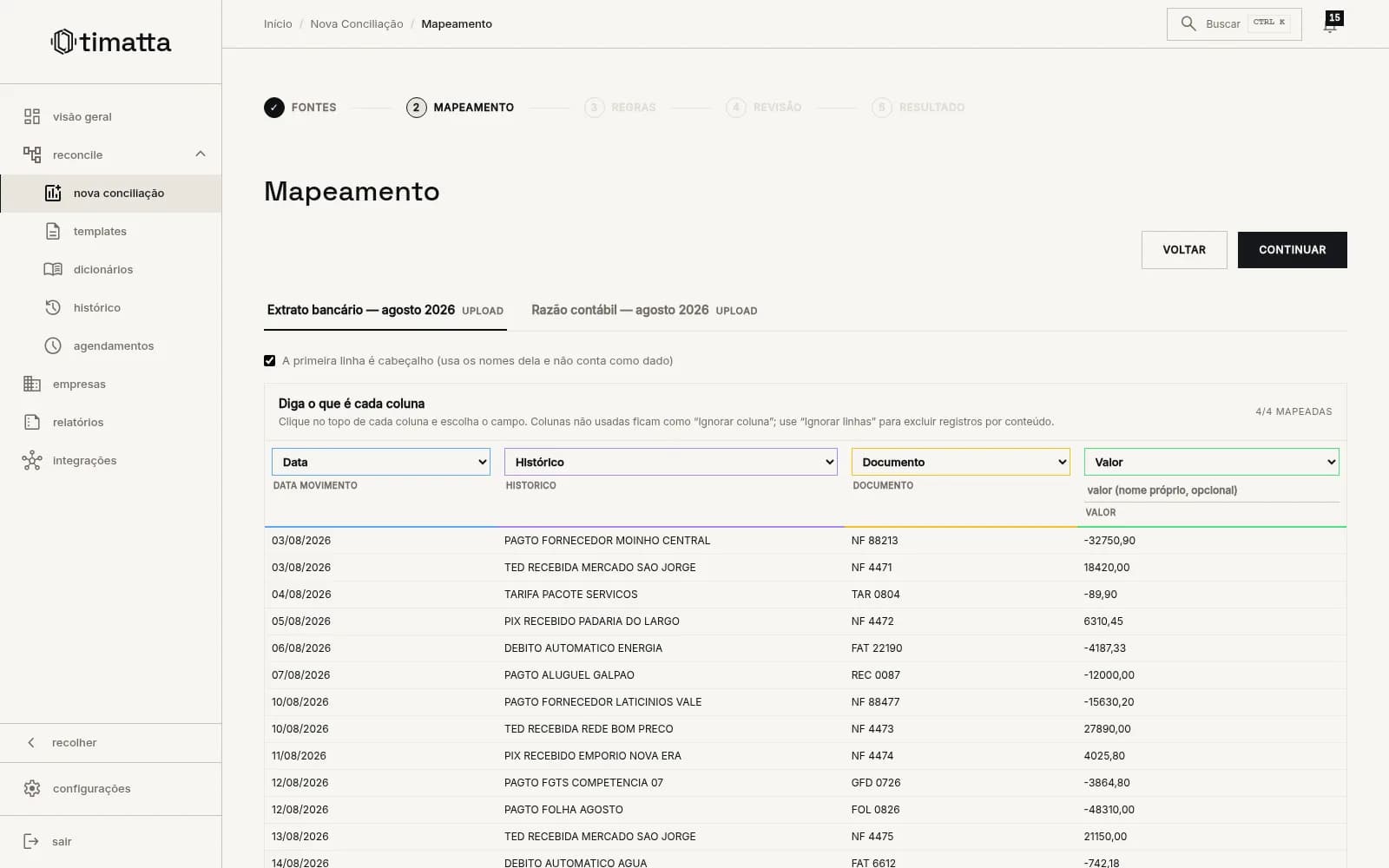Open the empresas building icon
Image resolution: width=1389 pixels, height=868 pixels.
(32, 384)
